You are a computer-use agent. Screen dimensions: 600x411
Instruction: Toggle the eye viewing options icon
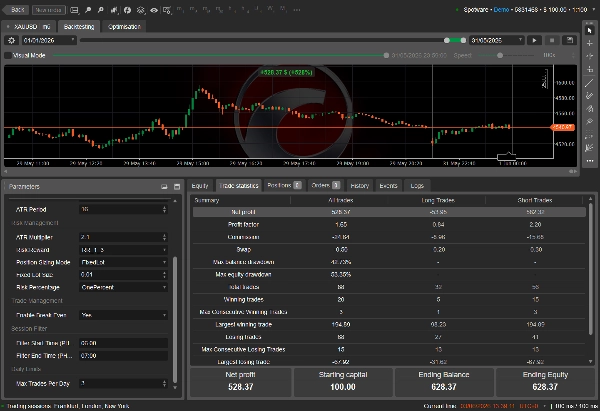coord(154,10)
